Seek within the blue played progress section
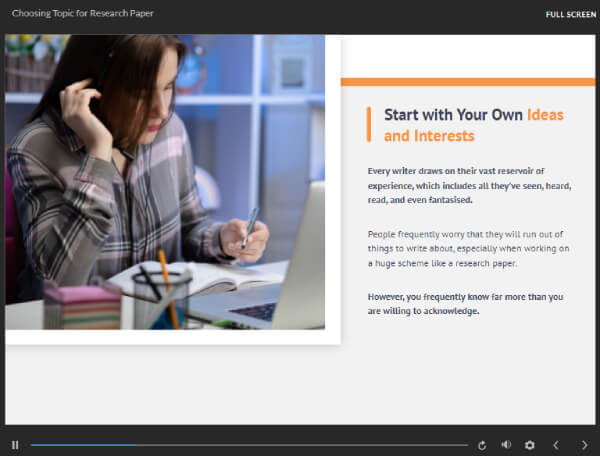 click(83, 445)
